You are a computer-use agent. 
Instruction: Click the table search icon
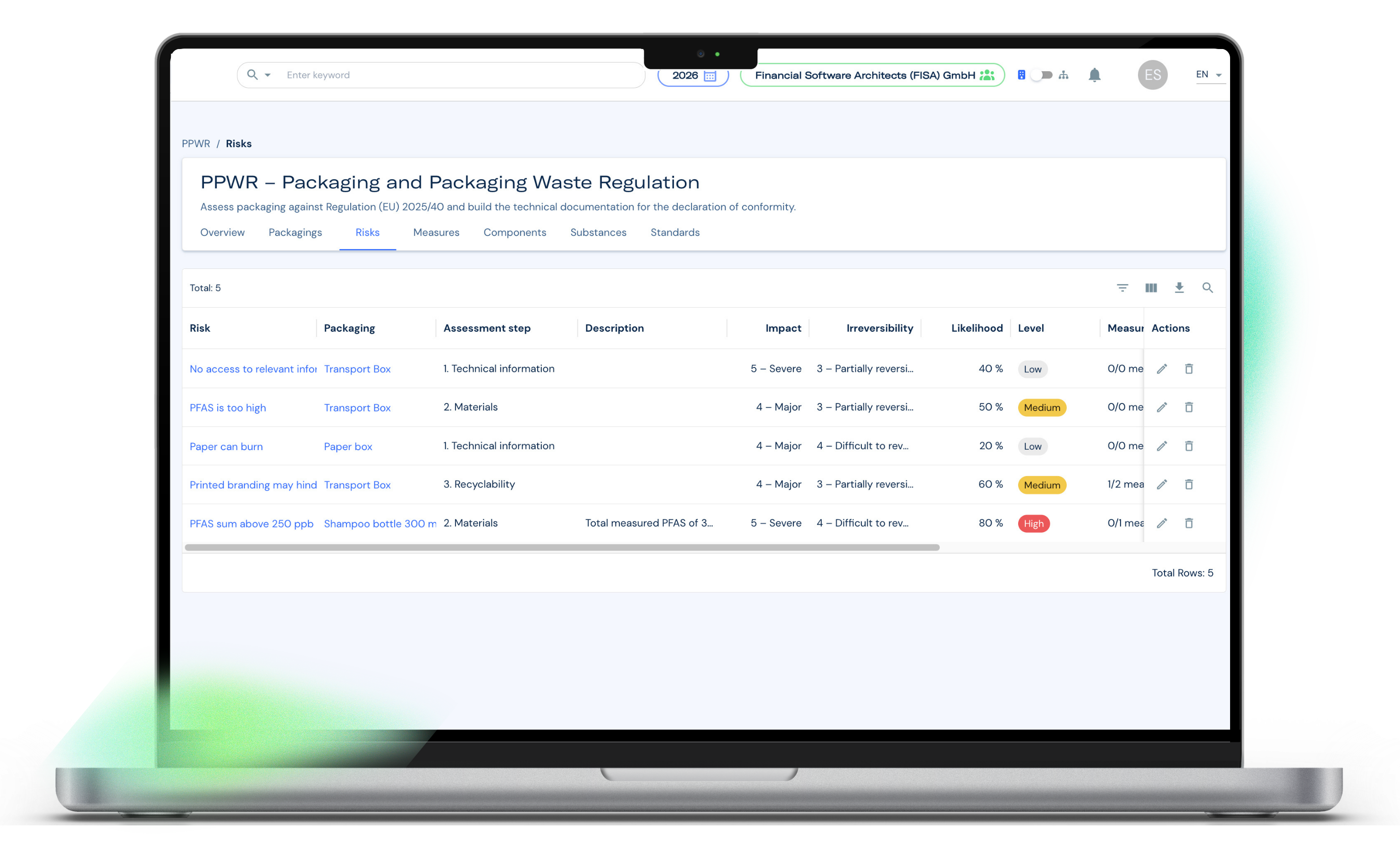tap(1207, 288)
